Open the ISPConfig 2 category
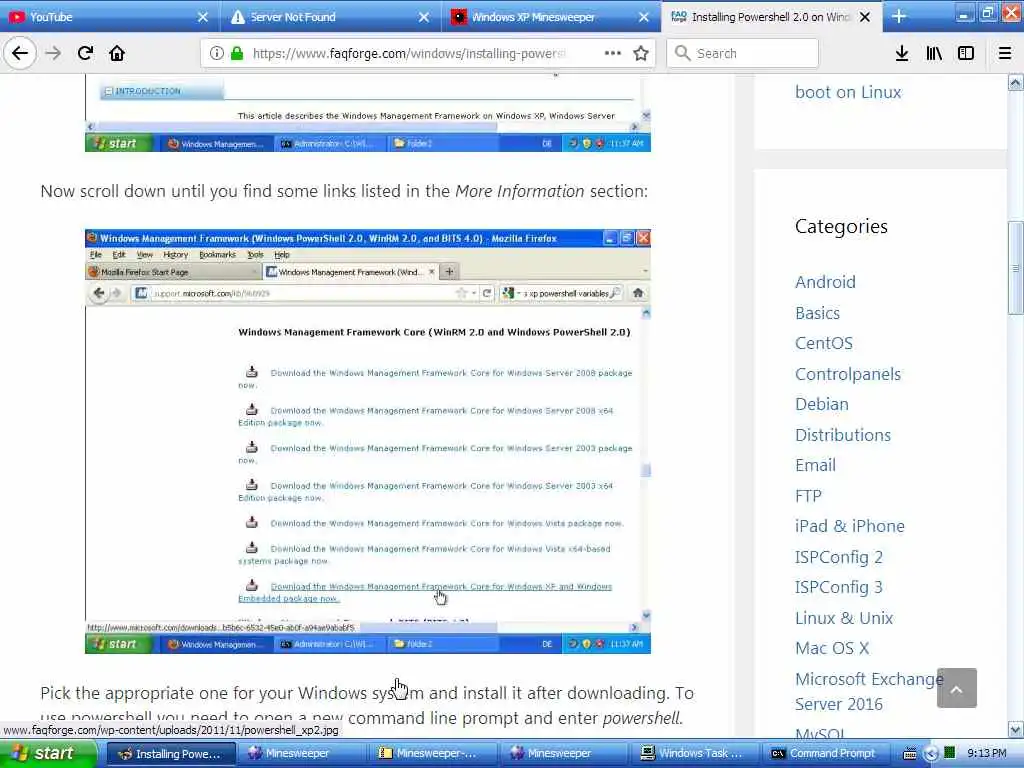 839,557
